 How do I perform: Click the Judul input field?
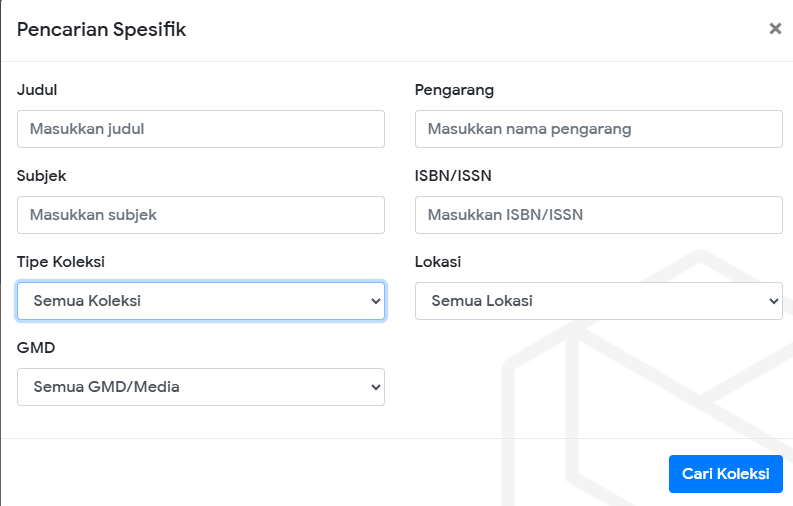point(200,129)
